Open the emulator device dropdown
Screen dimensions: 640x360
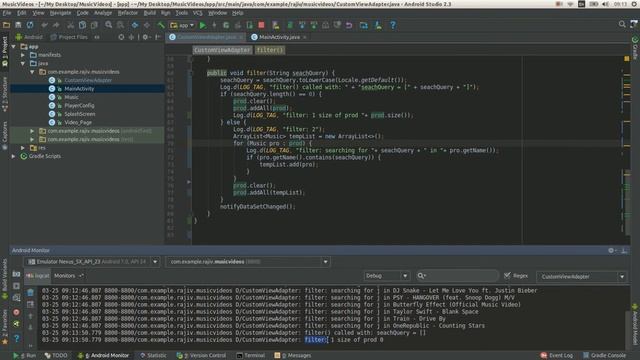click(x=93, y=262)
